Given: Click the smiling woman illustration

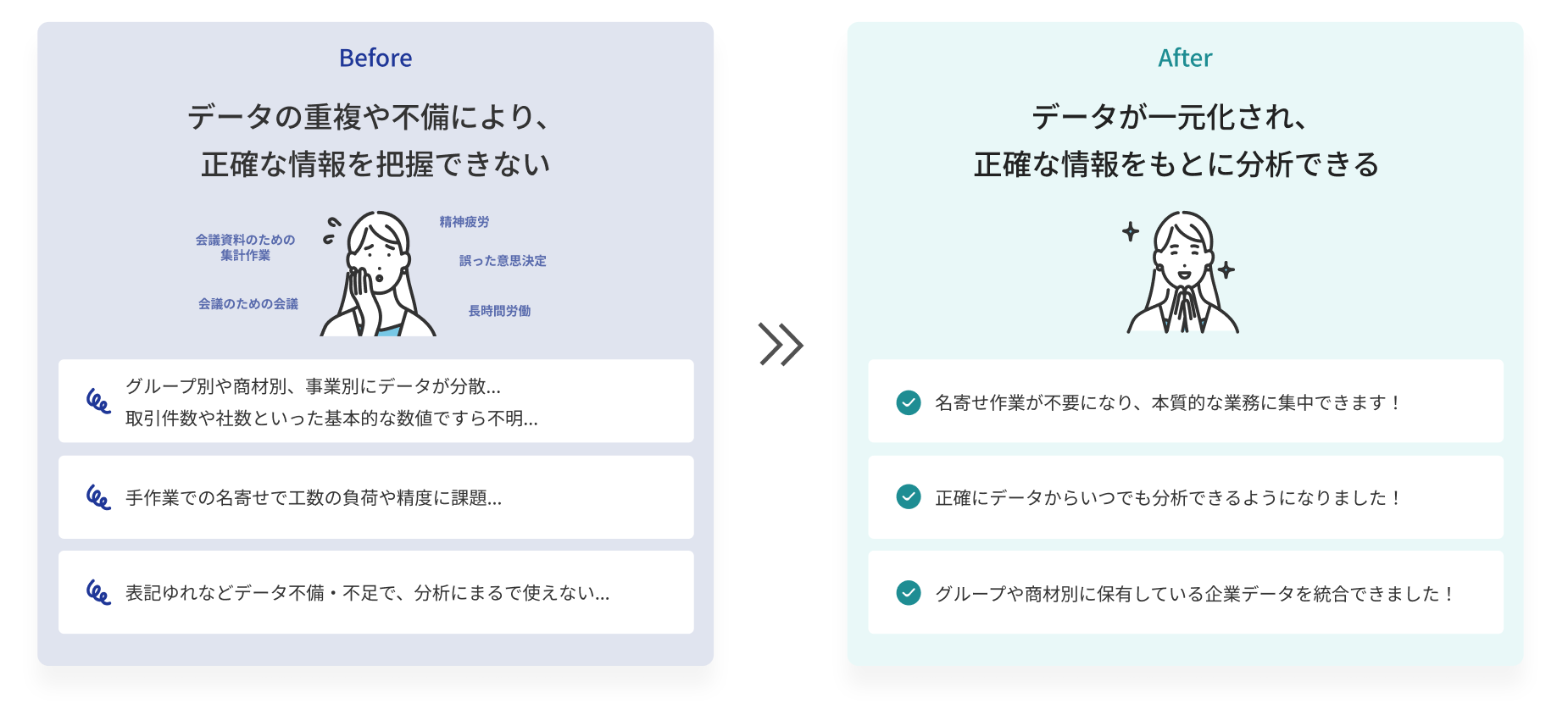Looking at the screenshot, I should 1182,273.
